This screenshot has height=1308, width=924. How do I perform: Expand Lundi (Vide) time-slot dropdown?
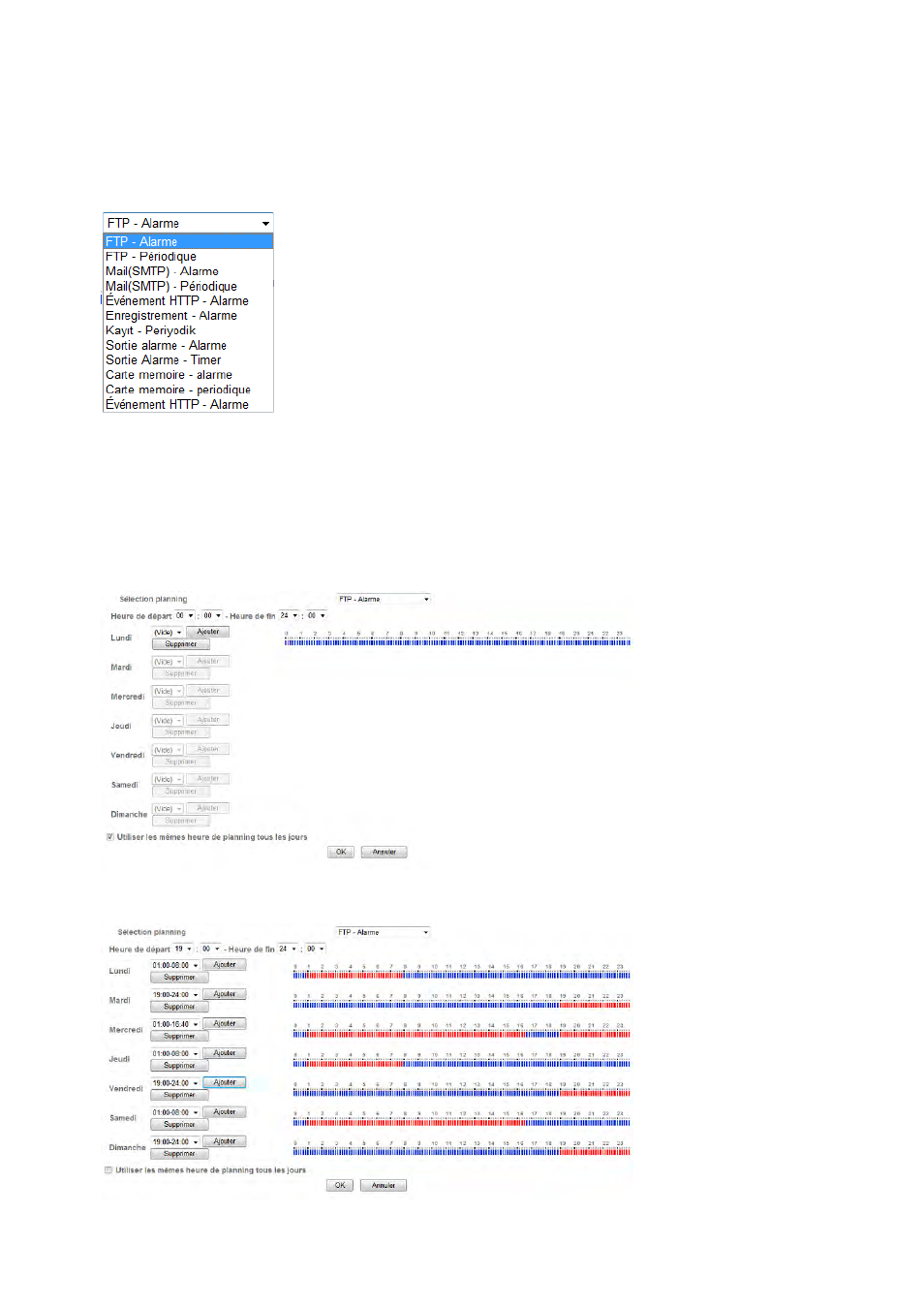tap(168, 632)
